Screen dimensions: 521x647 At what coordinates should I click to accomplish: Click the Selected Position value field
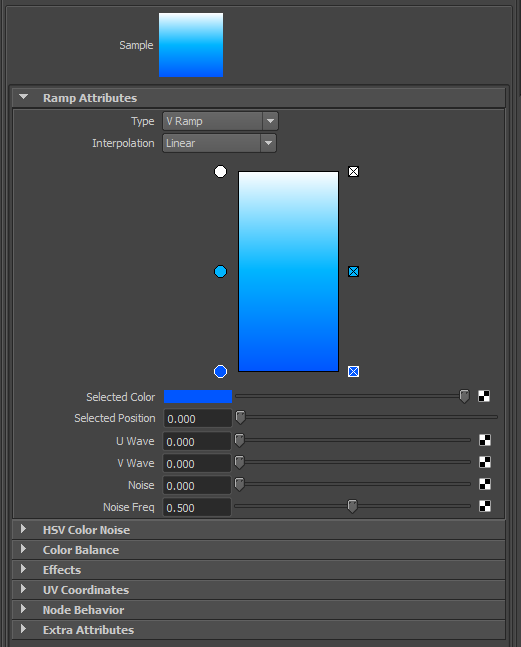pos(198,418)
